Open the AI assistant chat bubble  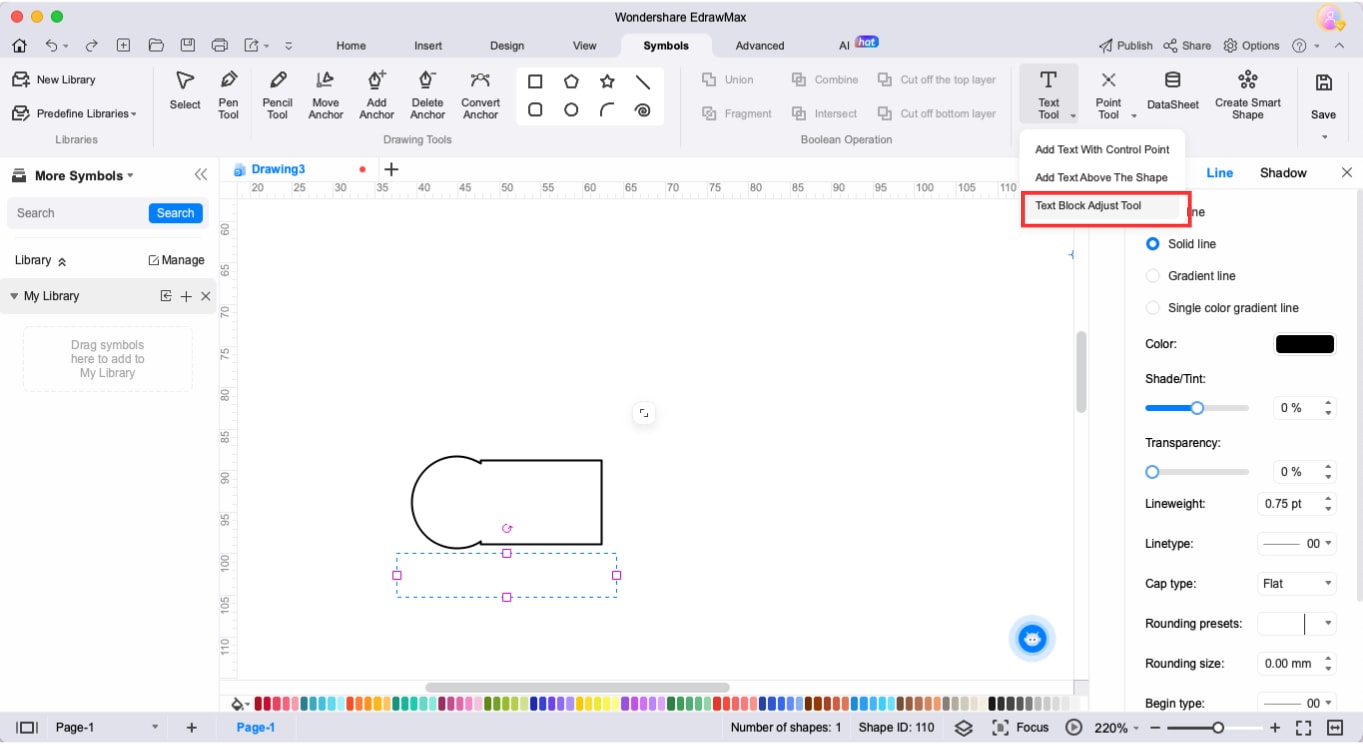[x=1032, y=638]
